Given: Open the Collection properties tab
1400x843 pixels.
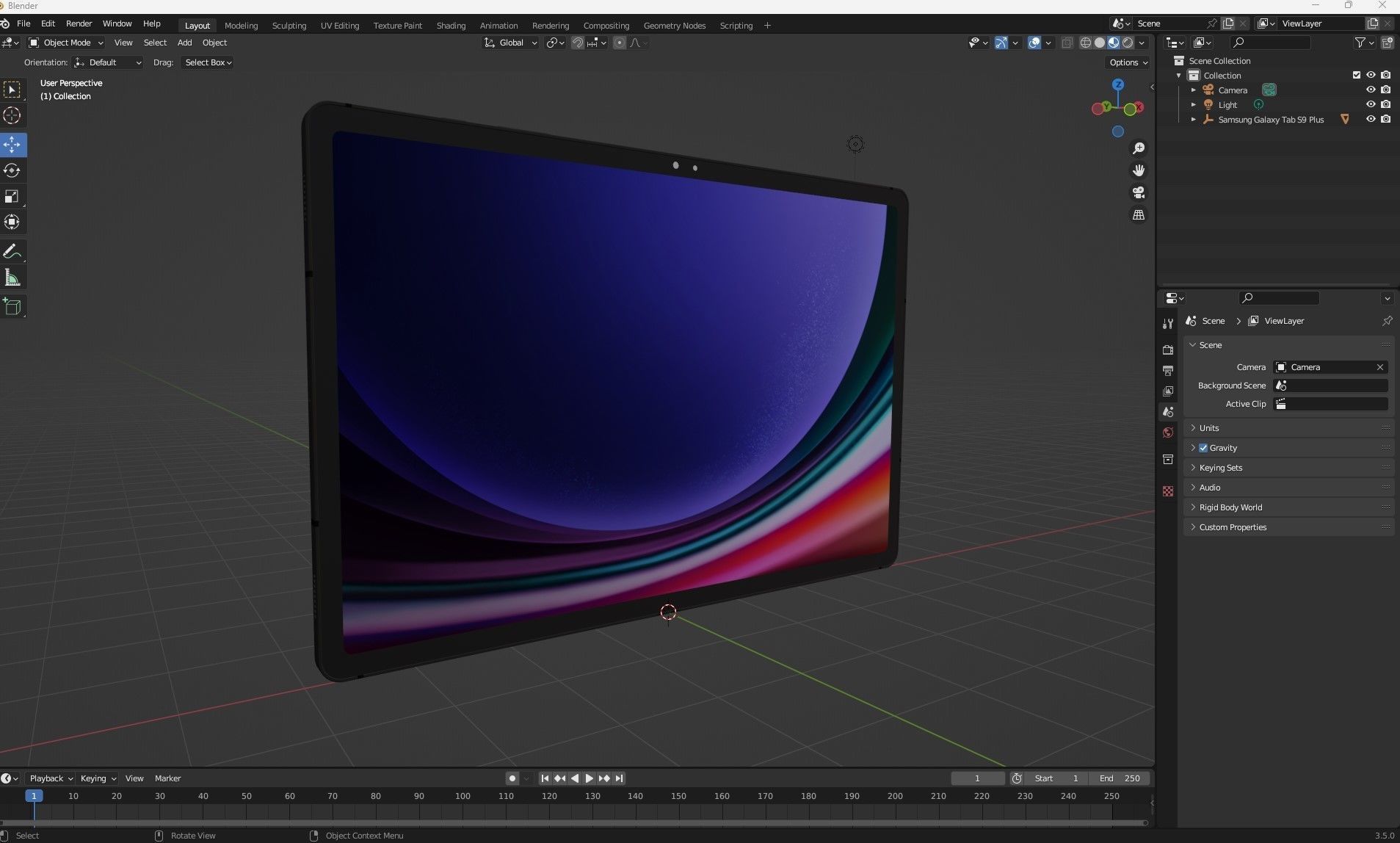Looking at the screenshot, I should pos(1168,460).
